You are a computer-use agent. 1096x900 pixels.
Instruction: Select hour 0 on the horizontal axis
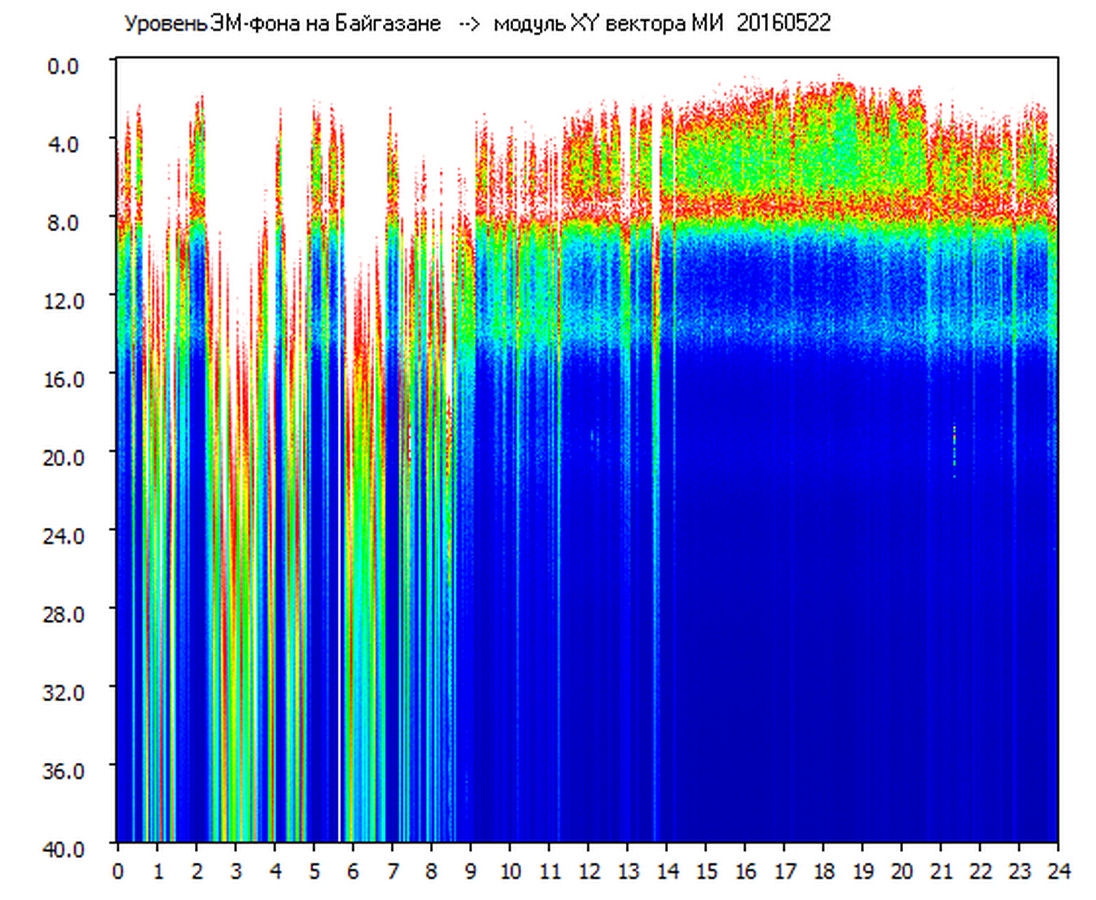[118, 871]
